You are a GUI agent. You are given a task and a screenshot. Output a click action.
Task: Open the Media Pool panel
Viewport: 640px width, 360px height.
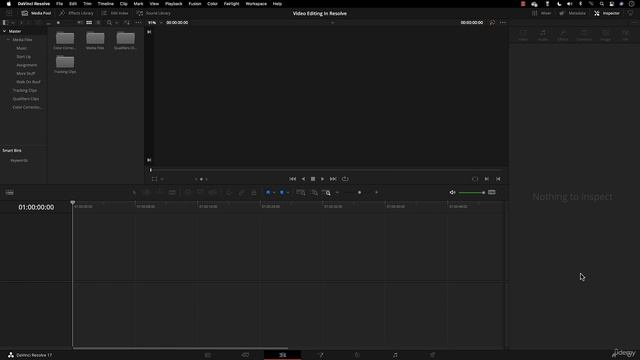(x=36, y=13)
